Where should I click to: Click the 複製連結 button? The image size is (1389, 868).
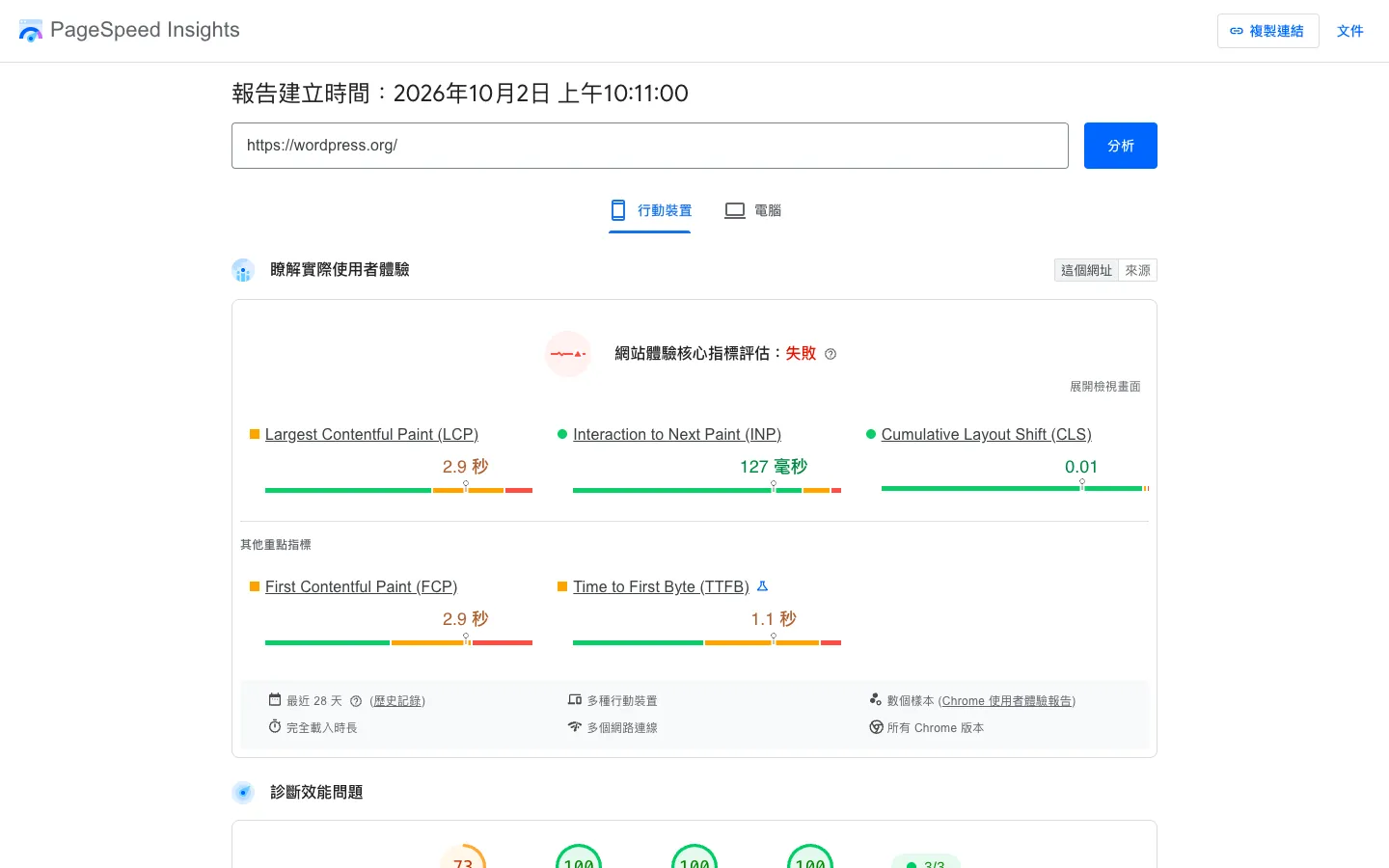pyautogui.click(x=1267, y=31)
